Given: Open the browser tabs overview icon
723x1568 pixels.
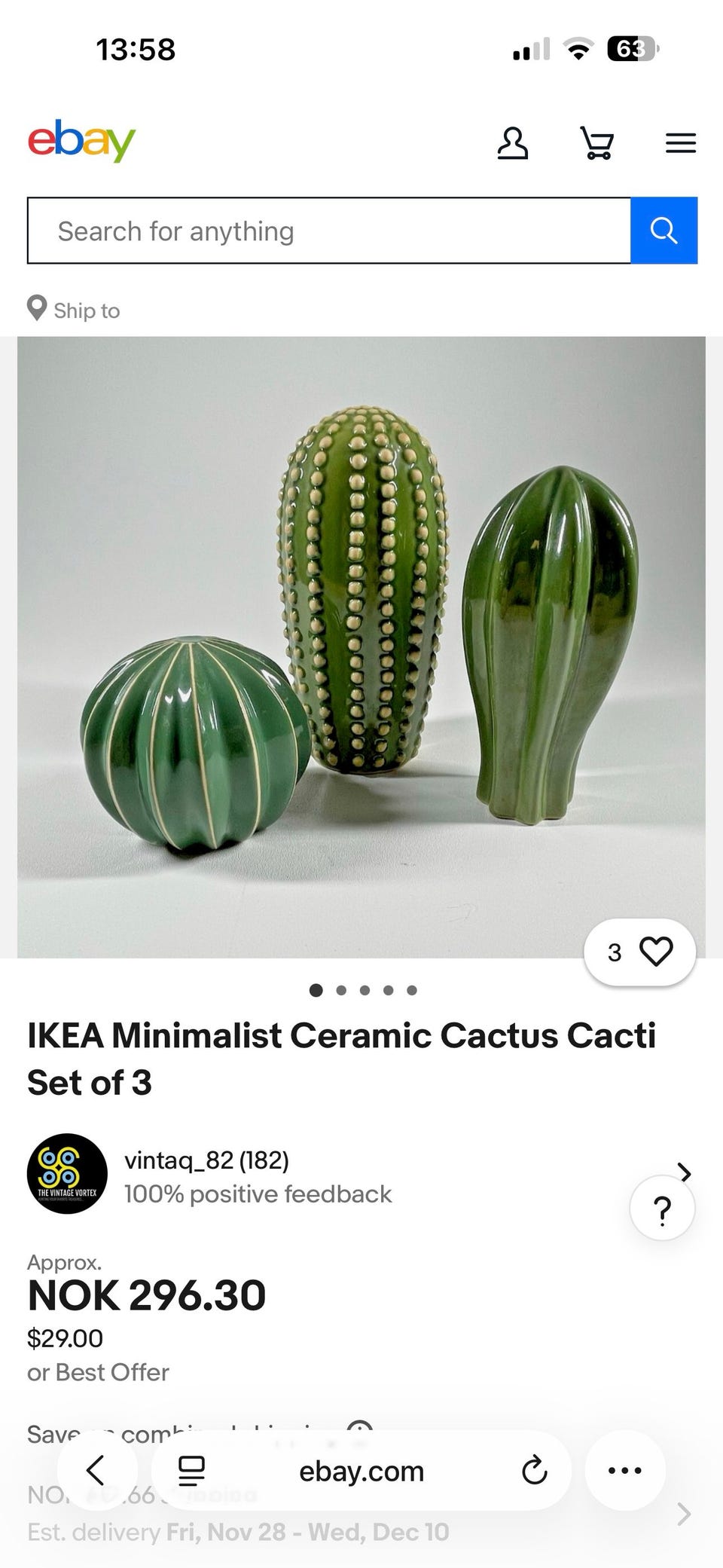Looking at the screenshot, I should (x=191, y=1470).
